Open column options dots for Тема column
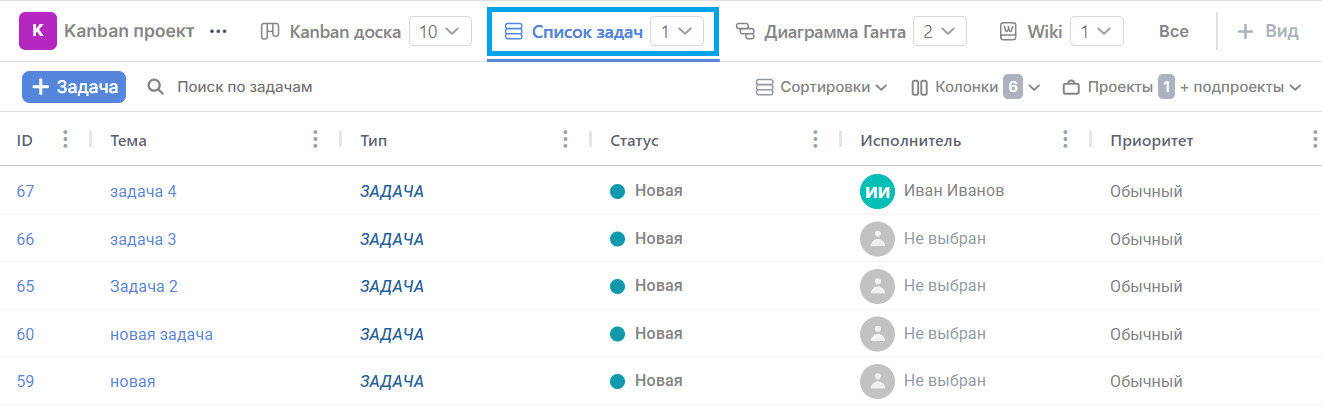Viewport: 1322px width, 408px height. coord(316,140)
